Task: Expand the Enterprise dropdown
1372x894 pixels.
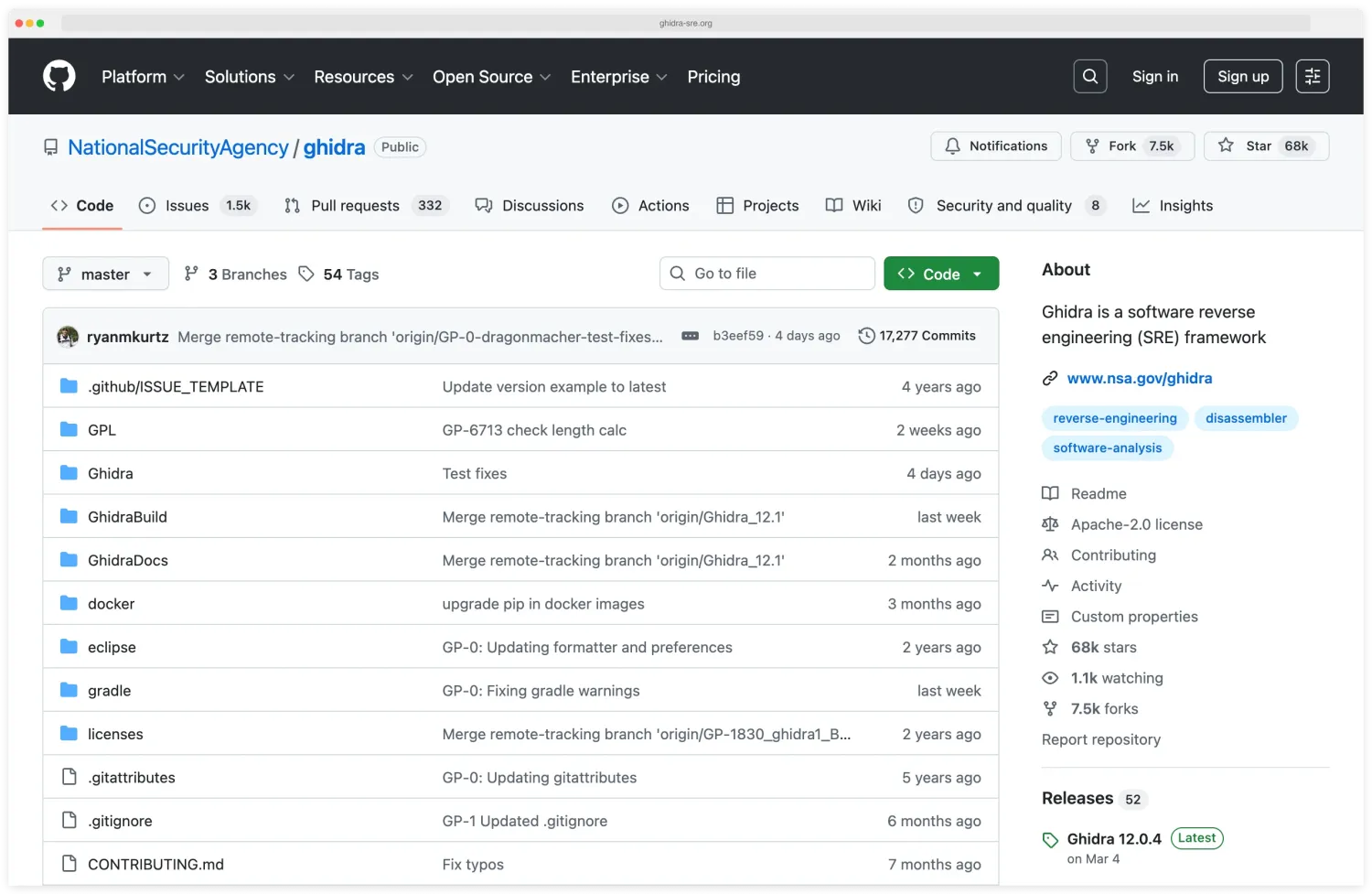Action: point(619,77)
